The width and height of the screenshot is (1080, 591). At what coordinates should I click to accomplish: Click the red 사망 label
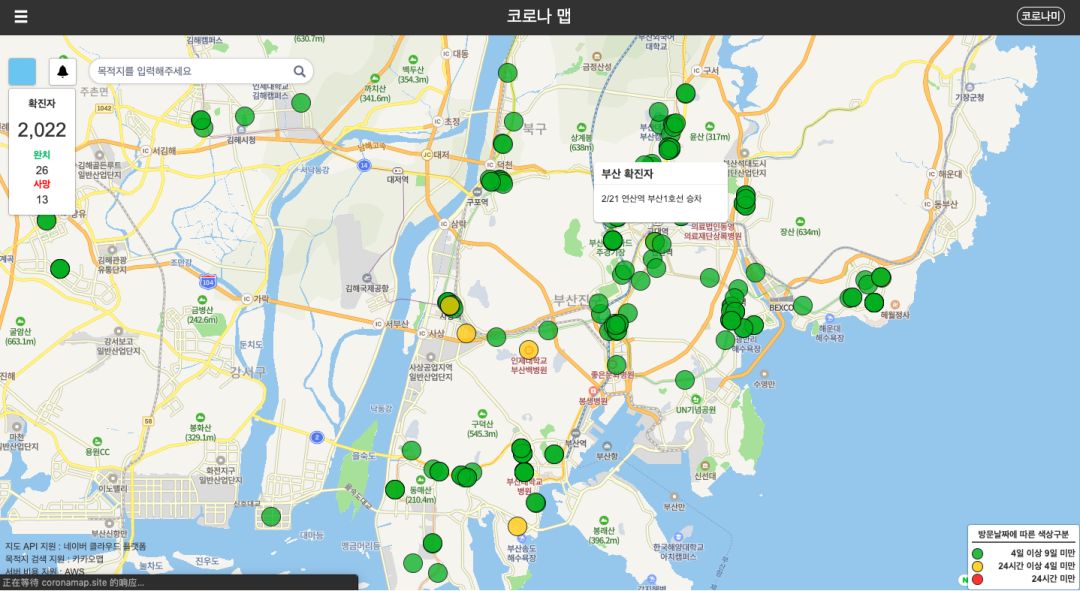(x=42, y=184)
